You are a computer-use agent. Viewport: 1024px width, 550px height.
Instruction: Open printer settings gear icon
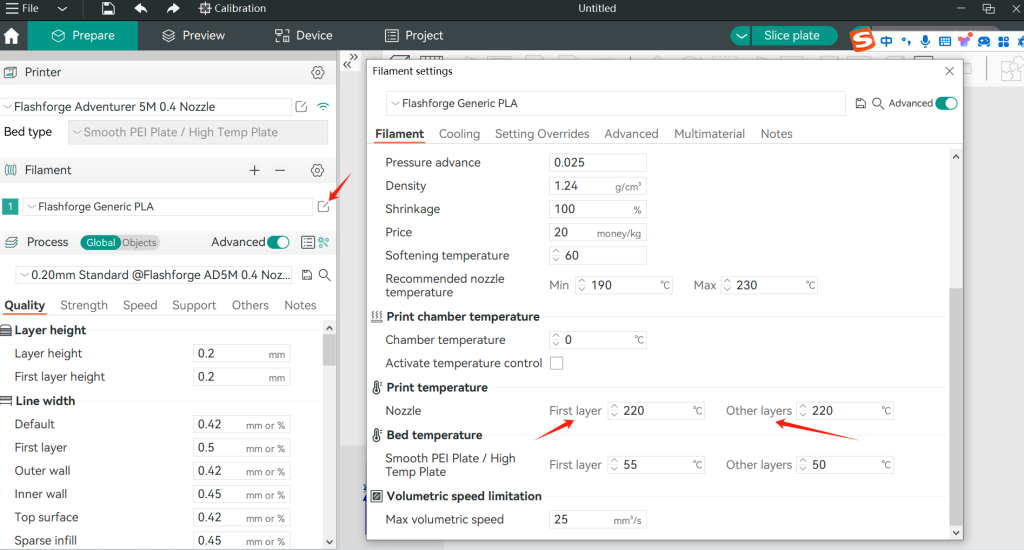click(x=318, y=73)
